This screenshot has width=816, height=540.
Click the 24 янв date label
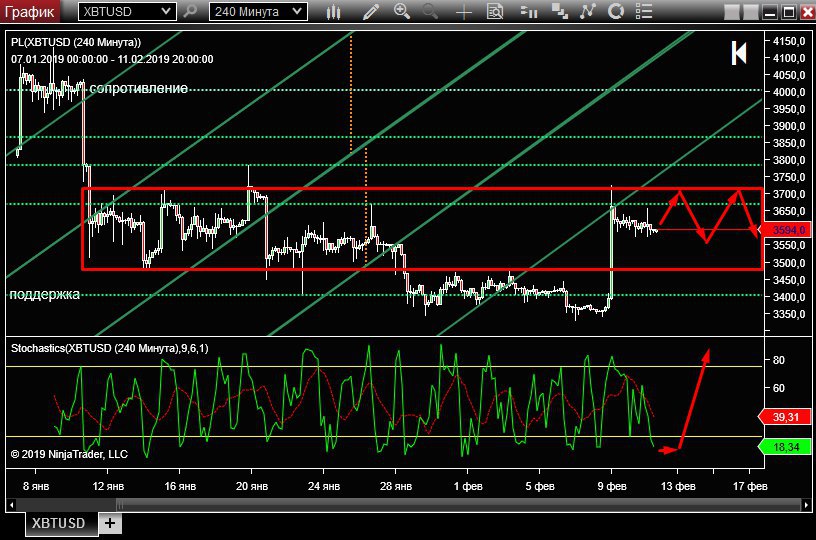pyautogui.click(x=324, y=486)
